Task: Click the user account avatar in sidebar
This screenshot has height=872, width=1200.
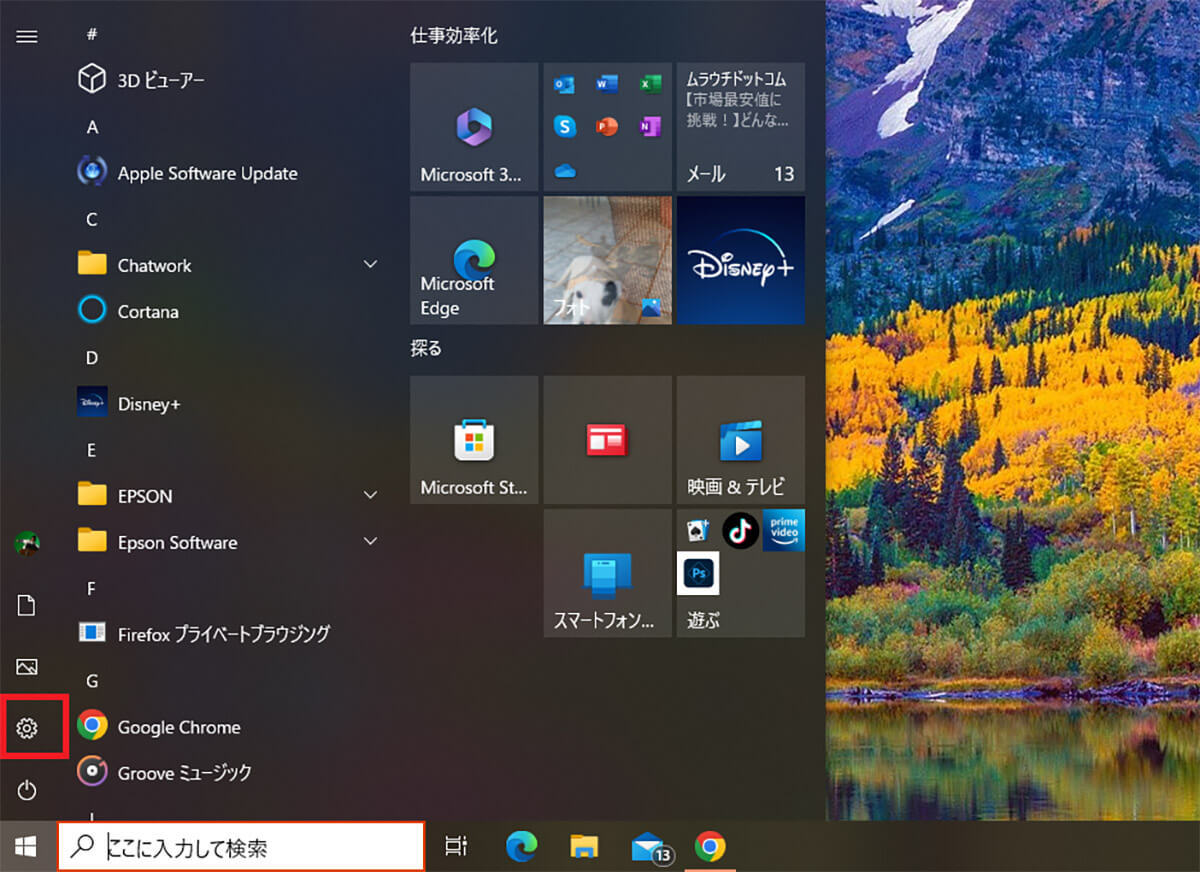Action: pyautogui.click(x=27, y=543)
